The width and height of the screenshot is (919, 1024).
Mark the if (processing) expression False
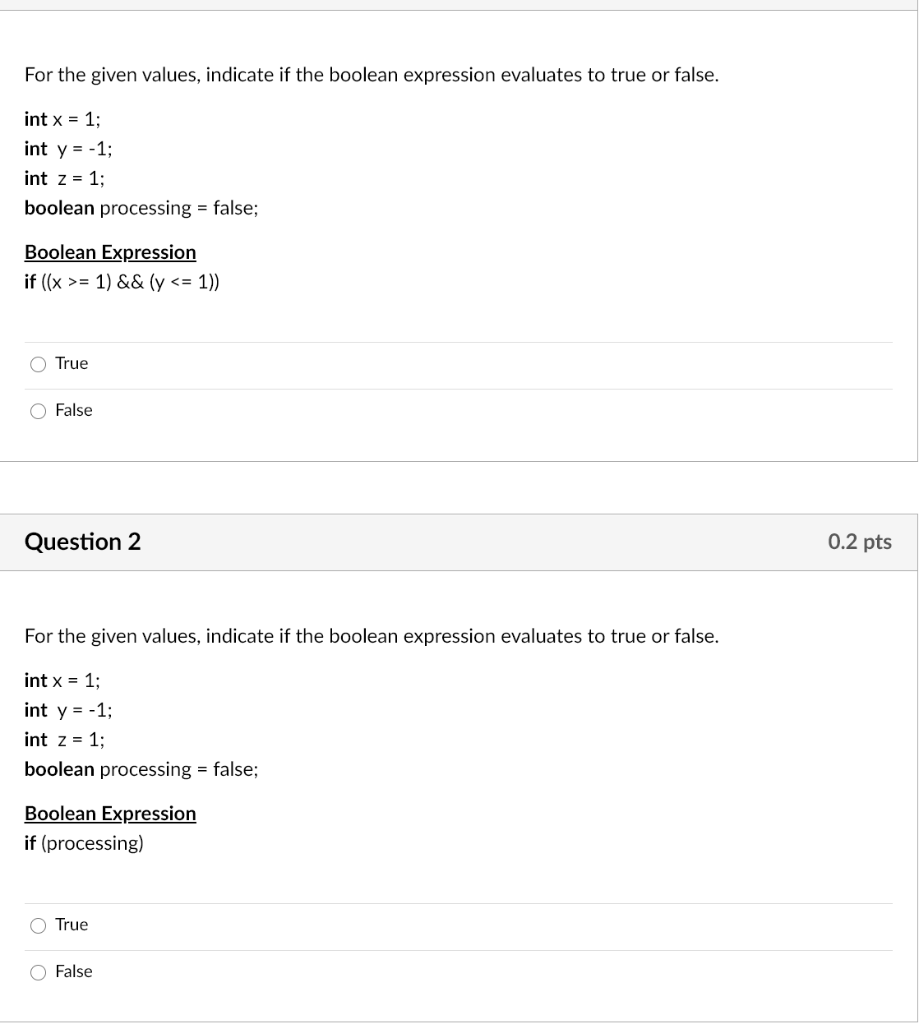37,971
